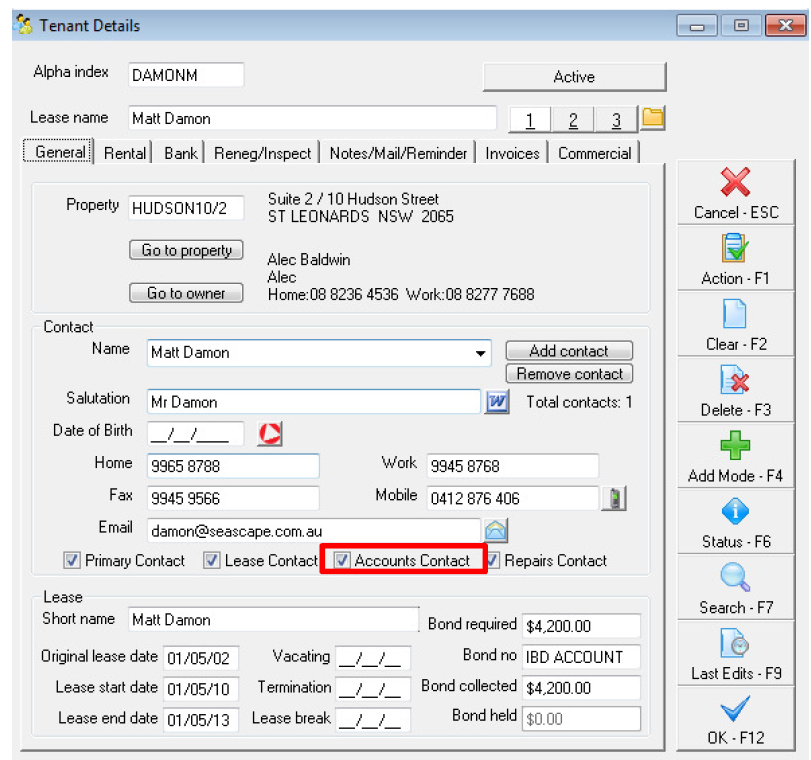Select lease name button 3
The height and width of the screenshot is (760, 811).
(x=616, y=120)
